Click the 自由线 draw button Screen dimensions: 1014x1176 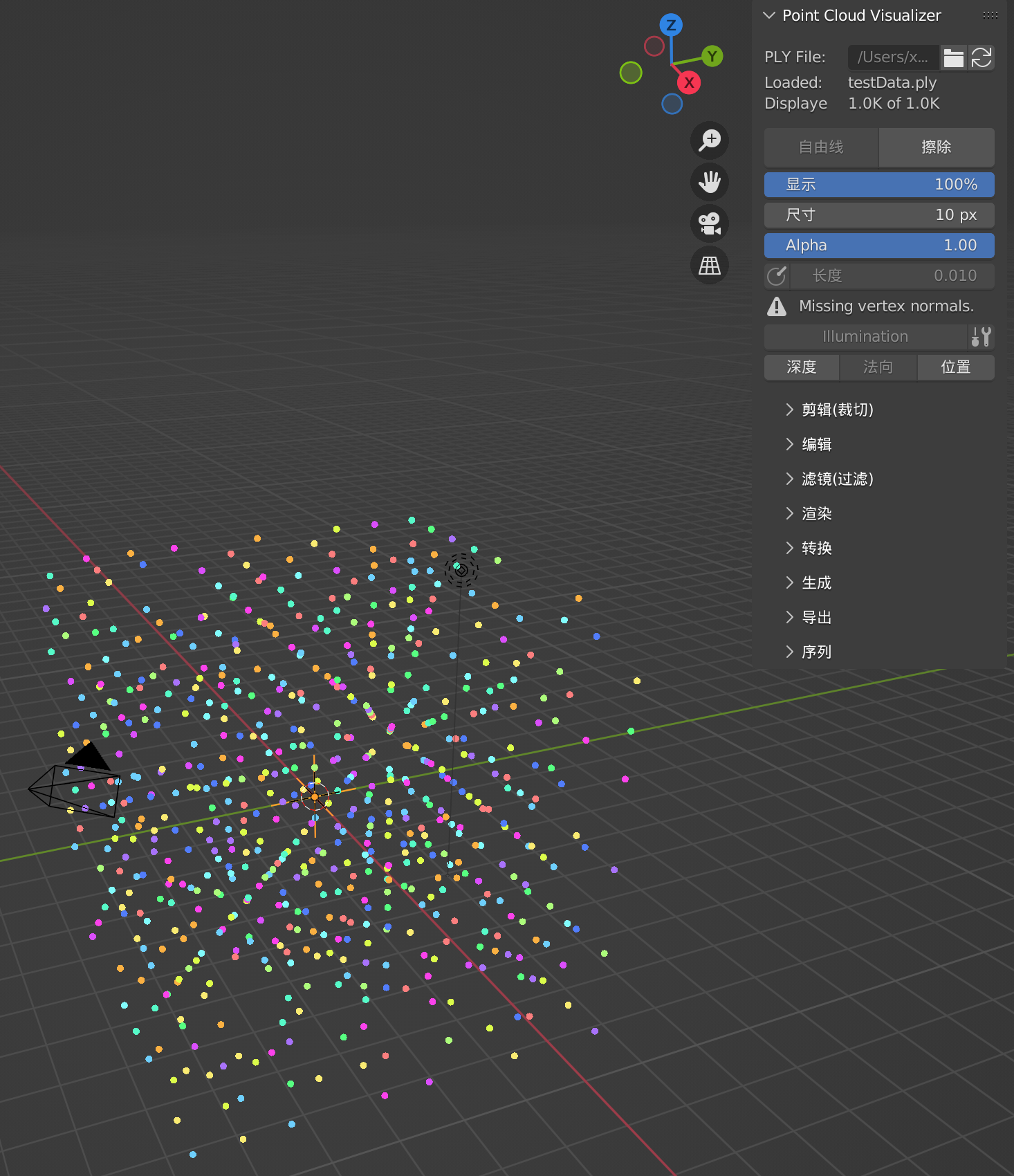[x=821, y=147]
